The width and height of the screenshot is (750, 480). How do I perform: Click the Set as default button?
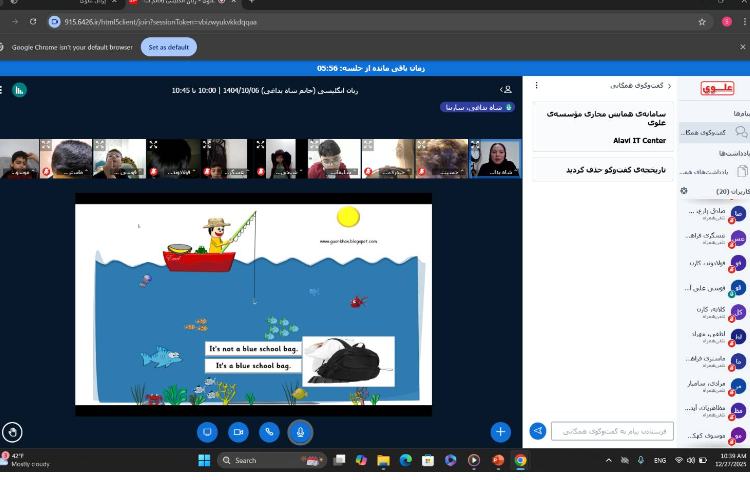pos(168,47)
